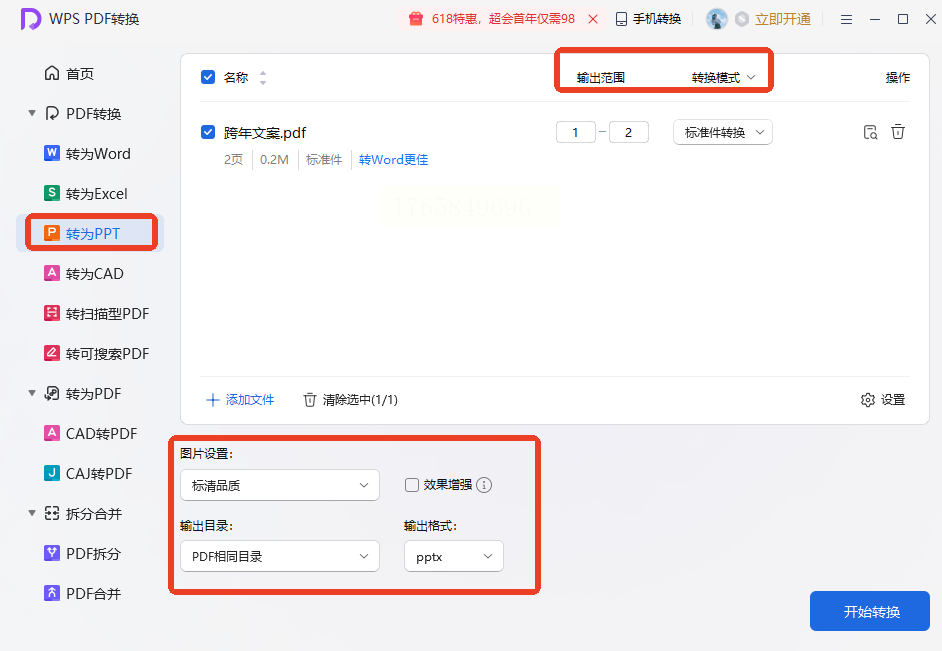Select the 转为CAD icon
The image size is (942, 651).
pos(52,273)
